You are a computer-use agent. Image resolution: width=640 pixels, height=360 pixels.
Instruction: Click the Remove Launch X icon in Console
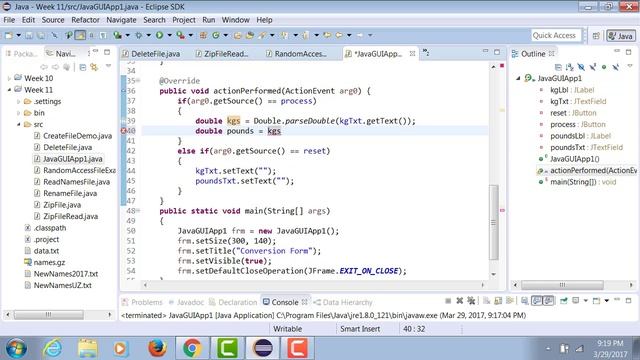point(460,301)
